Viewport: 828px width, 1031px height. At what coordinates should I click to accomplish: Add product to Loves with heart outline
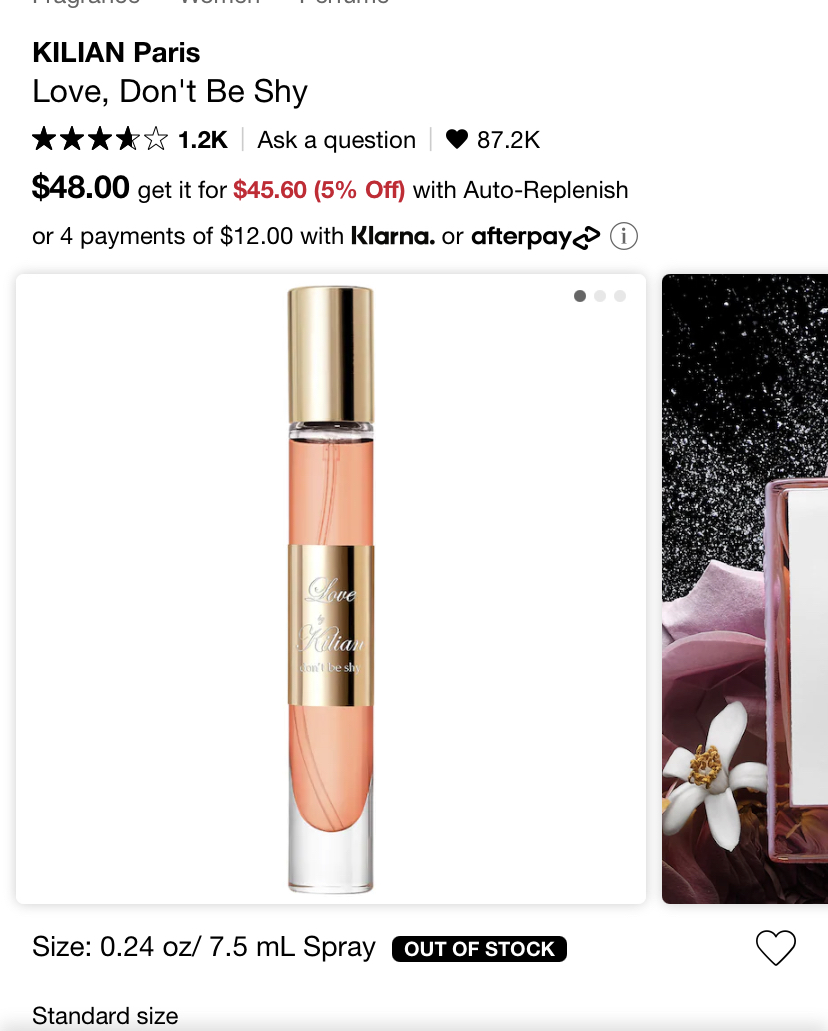(x=775, y=947)
